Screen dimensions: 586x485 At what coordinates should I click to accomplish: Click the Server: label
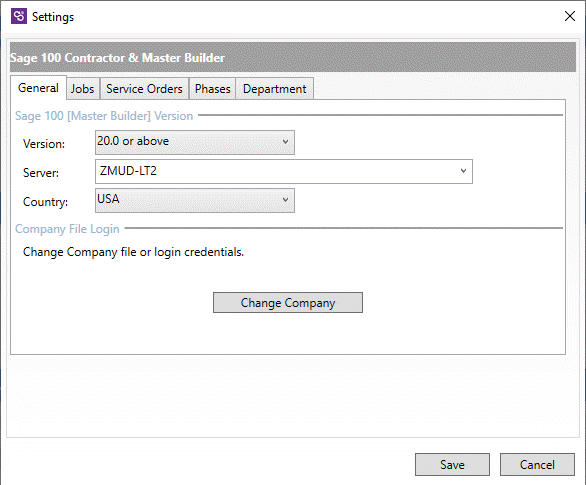tap(41, 173)
